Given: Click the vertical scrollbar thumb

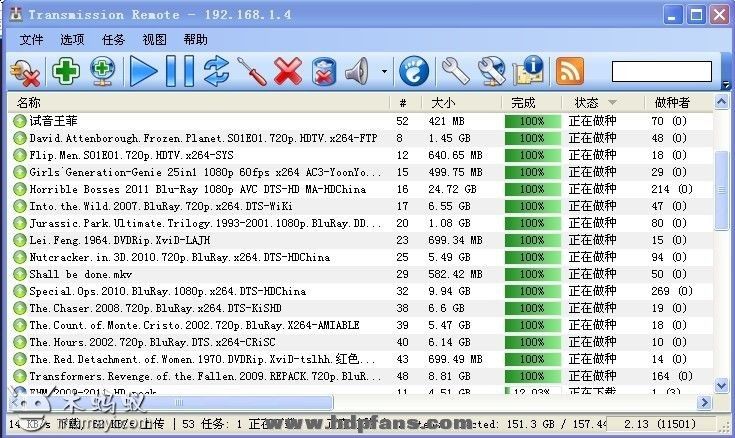Looking at the screenshot, I should pyautogui.click(x=721, y=190).
